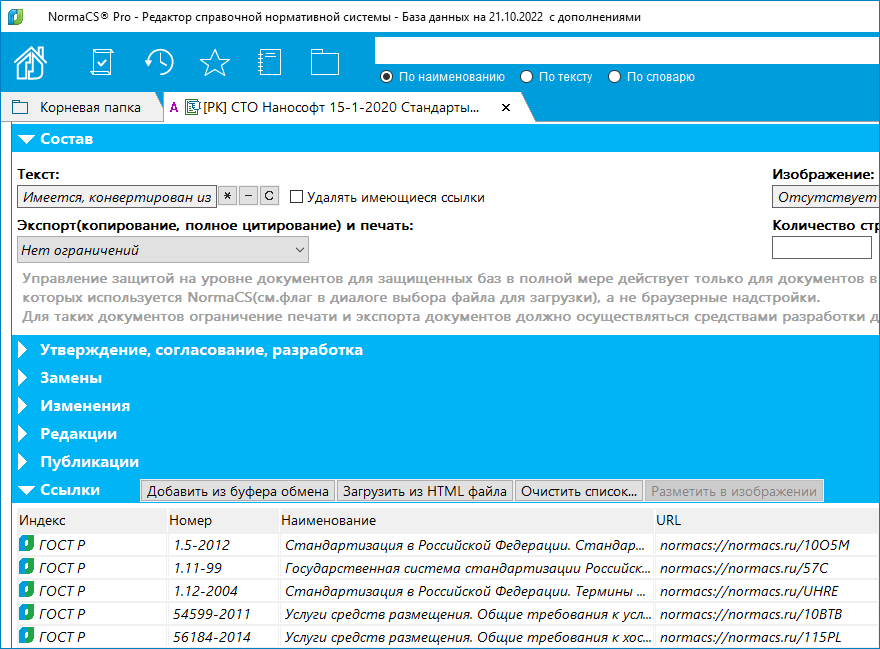Click the folder icon in top toolbar
880x649 pixels.
pos(325,62)
